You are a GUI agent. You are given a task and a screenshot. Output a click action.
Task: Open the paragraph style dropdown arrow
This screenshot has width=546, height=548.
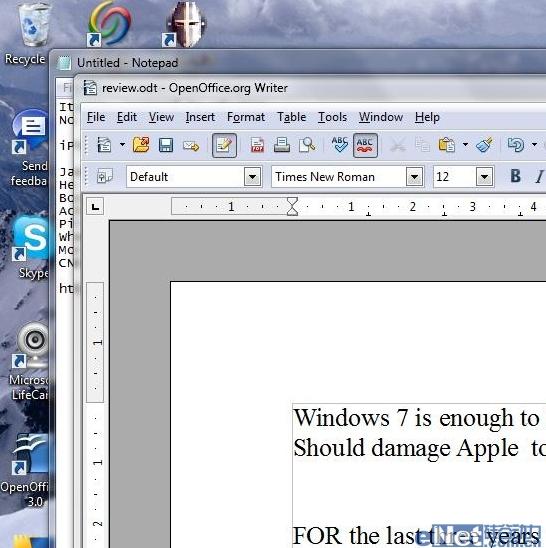[252, 177]
